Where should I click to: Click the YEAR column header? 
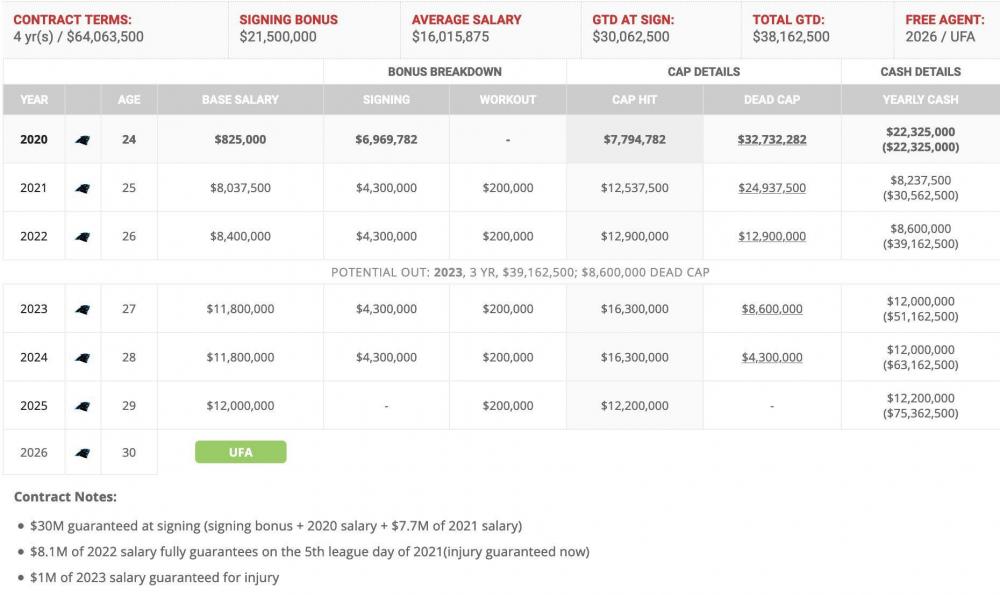[34, 100]
